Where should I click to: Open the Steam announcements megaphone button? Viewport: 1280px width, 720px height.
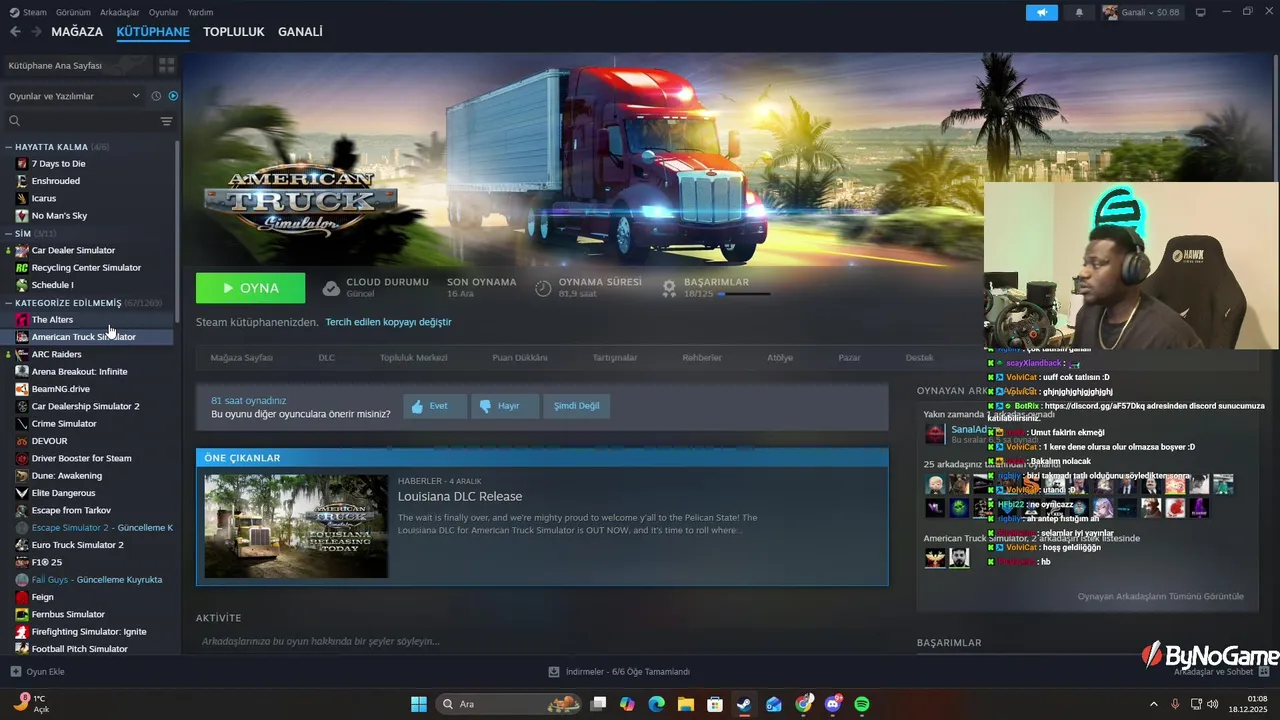pyautogui.click(x=1041, y=12)
